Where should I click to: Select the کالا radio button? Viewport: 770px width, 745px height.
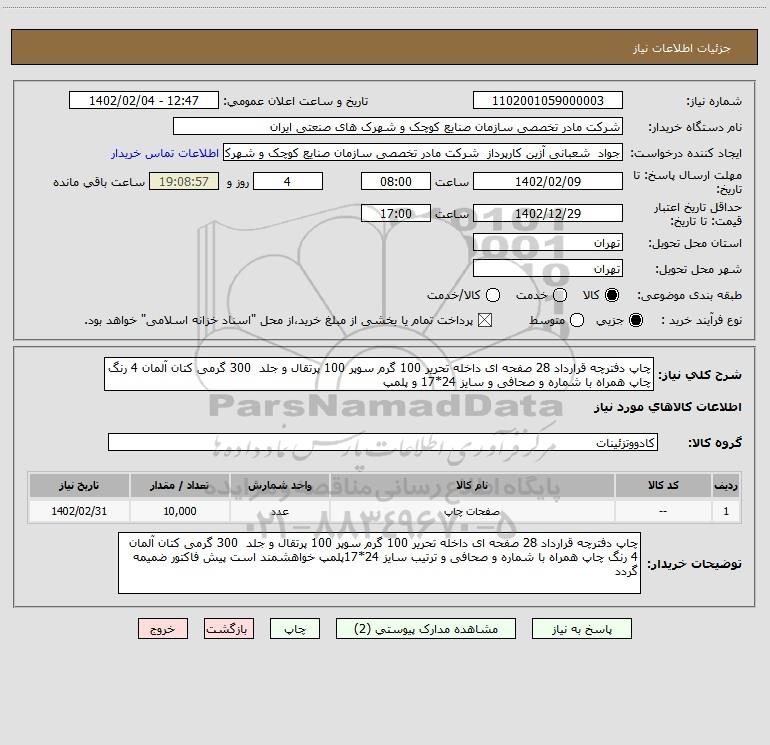[612, 295]
